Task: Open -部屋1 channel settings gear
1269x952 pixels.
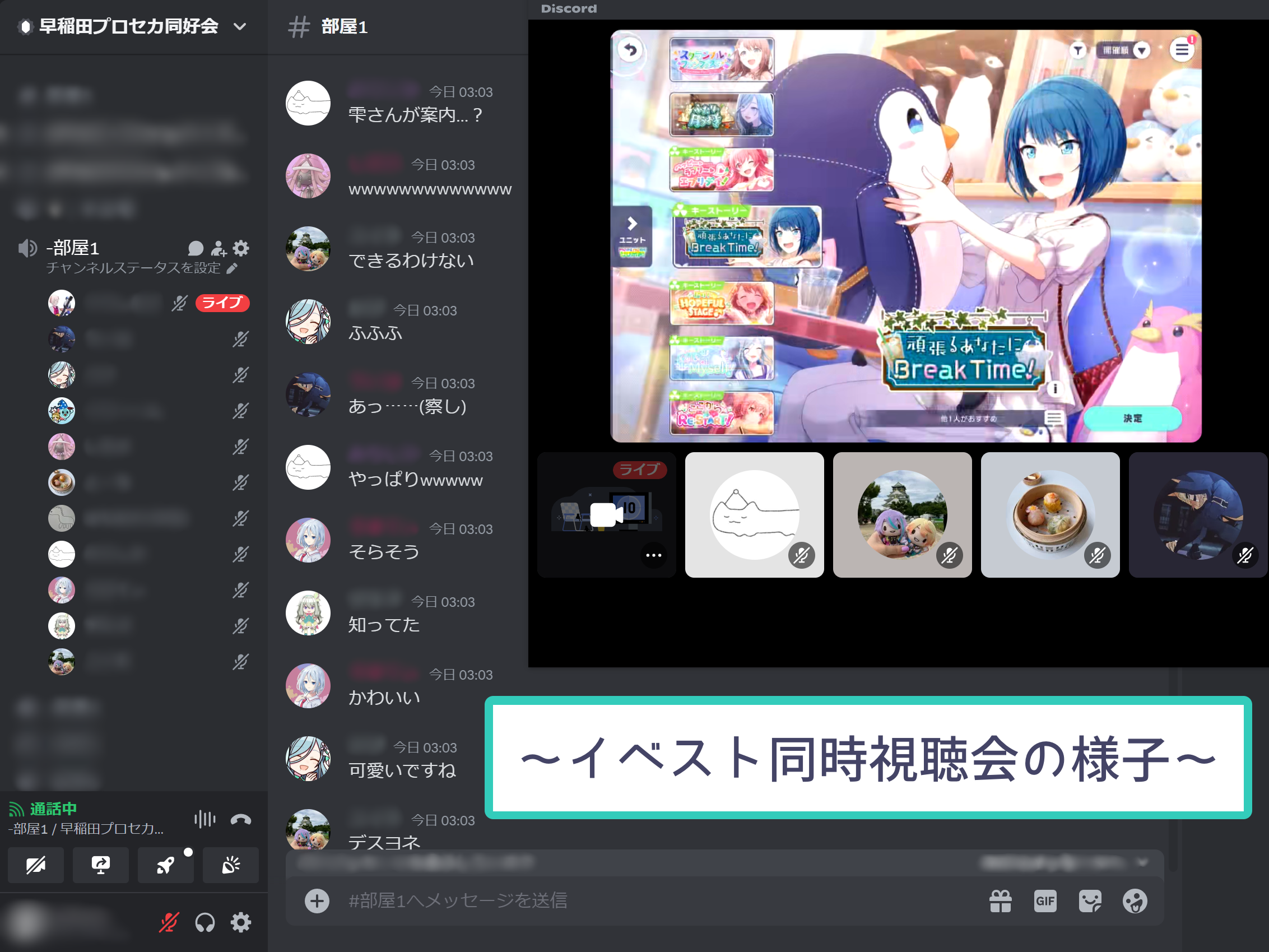Action: pos(241,248)
